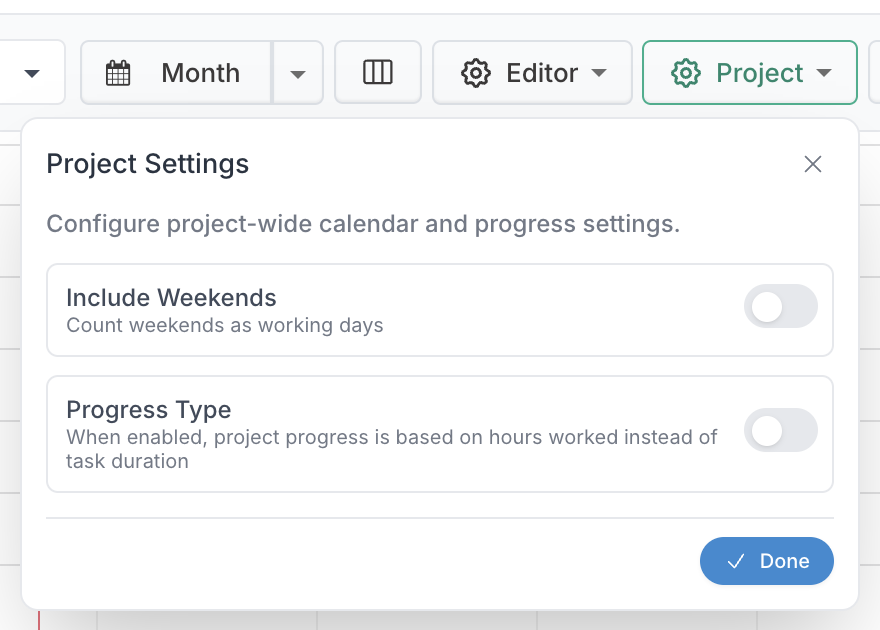Click the Progress Type label text
This screenshot has height=630, width=880.
[x=148, y=409]
